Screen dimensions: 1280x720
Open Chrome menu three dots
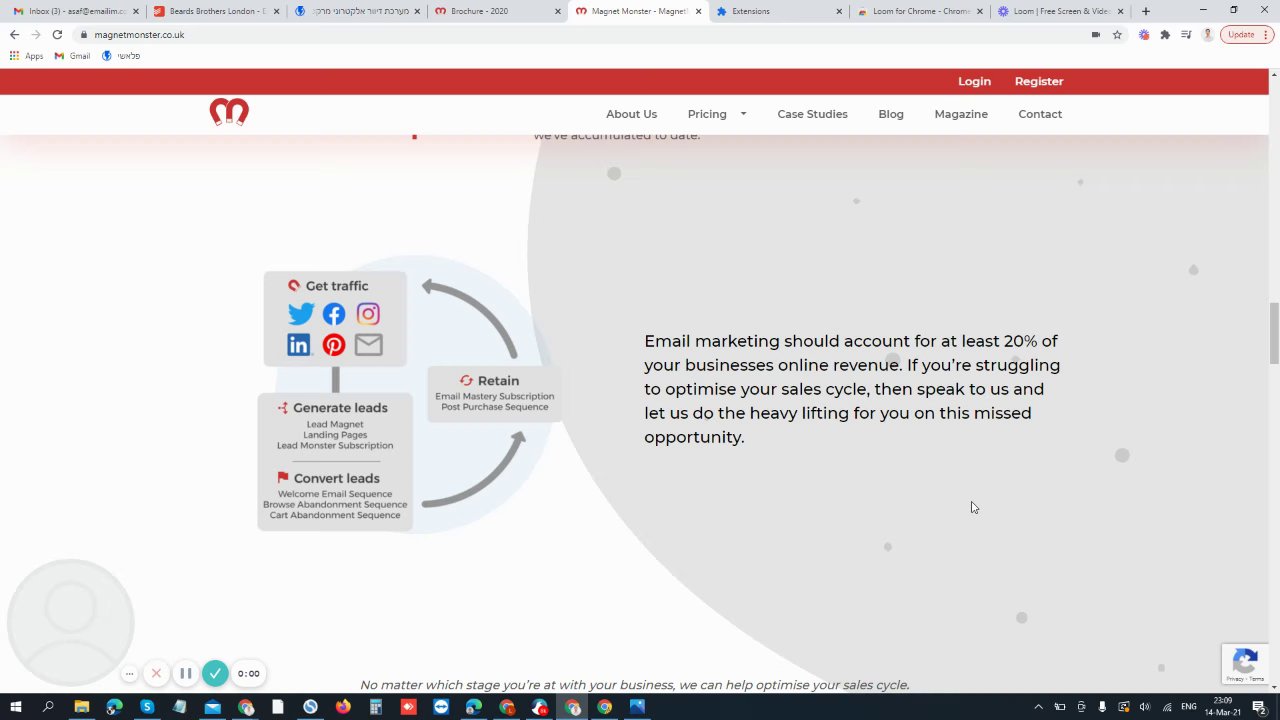(x=1266, y=34)
